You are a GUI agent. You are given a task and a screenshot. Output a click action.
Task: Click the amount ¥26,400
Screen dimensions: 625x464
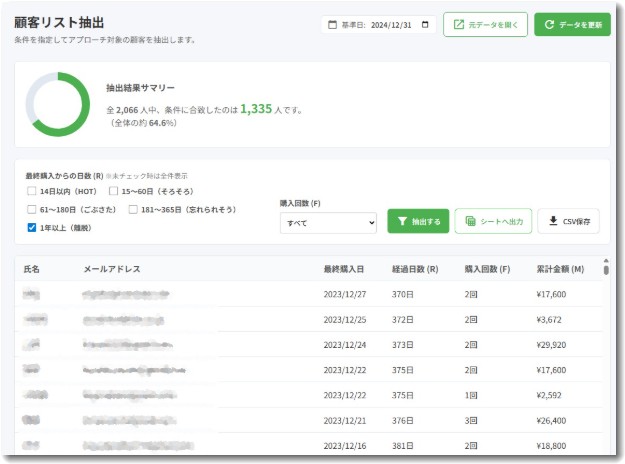point(551,421)
